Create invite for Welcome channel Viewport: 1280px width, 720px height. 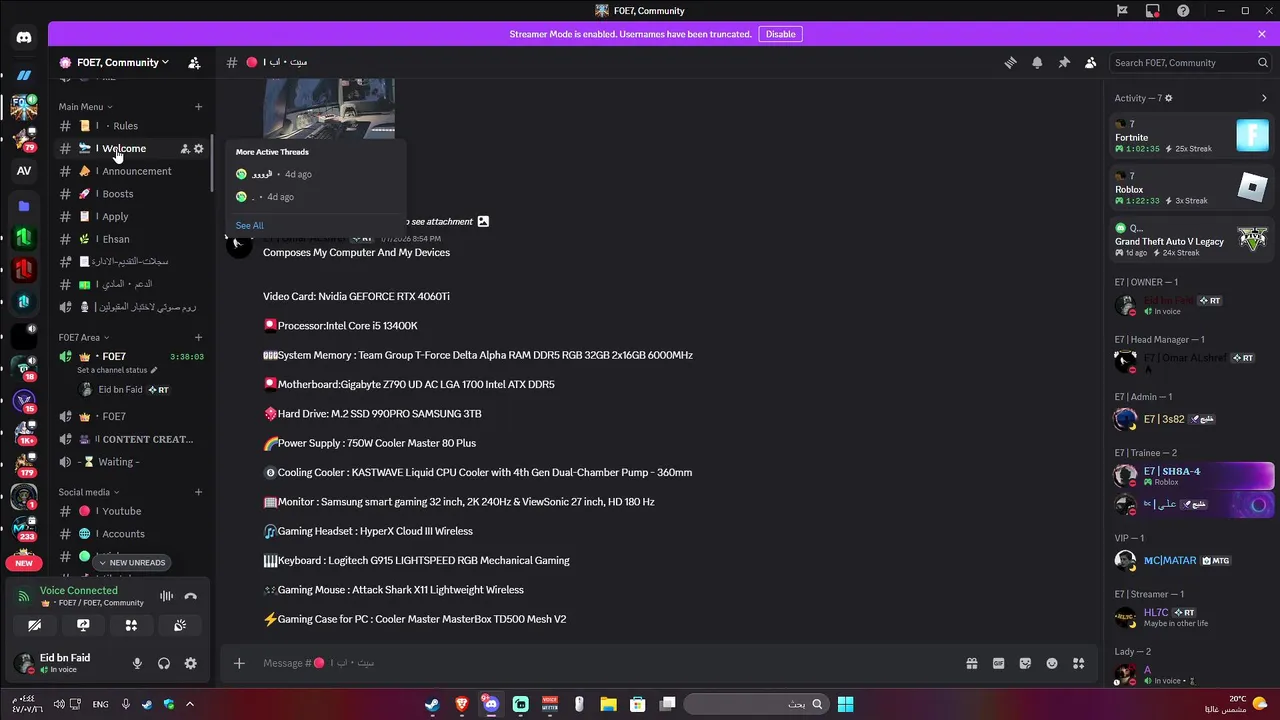(x=185, y=149)
